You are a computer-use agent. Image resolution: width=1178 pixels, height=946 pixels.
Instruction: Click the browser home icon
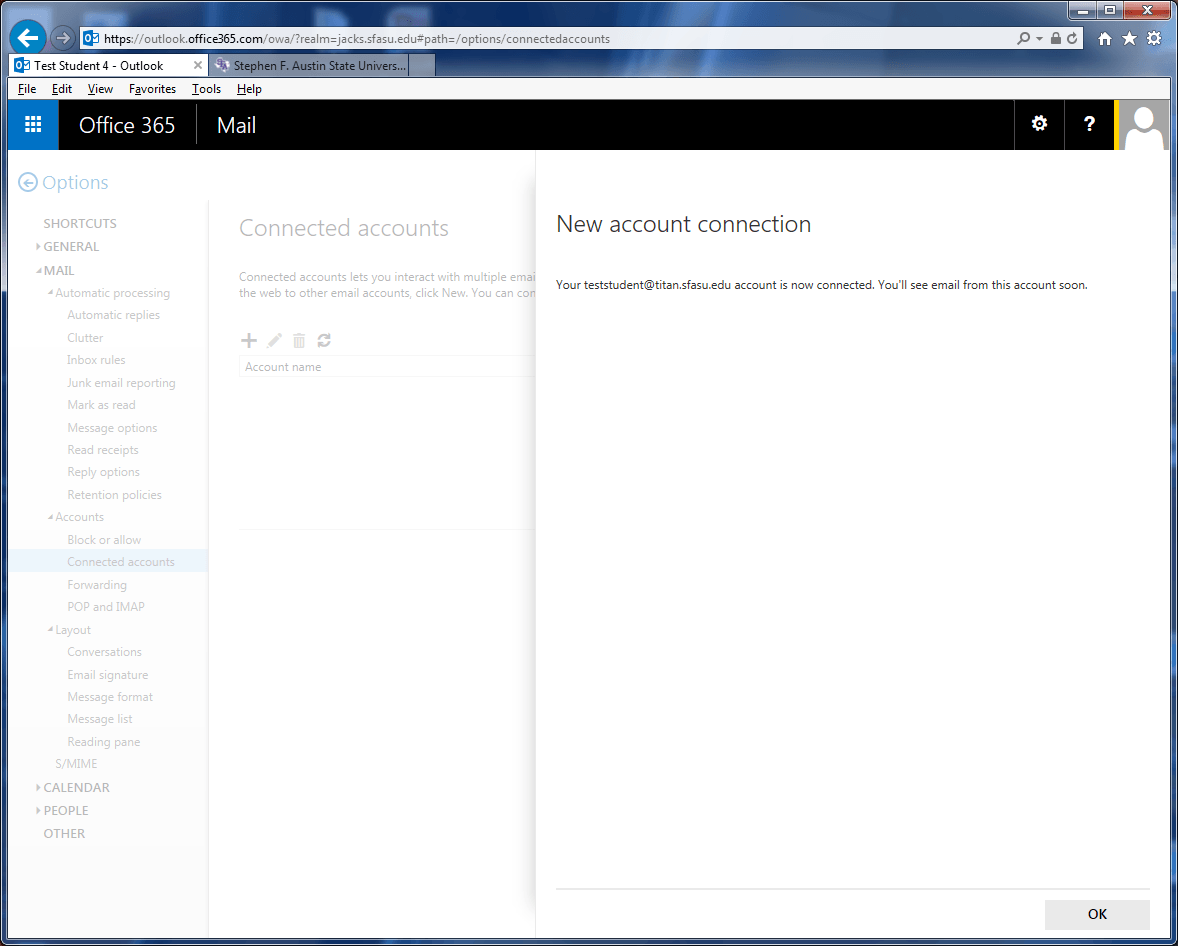1105,39
